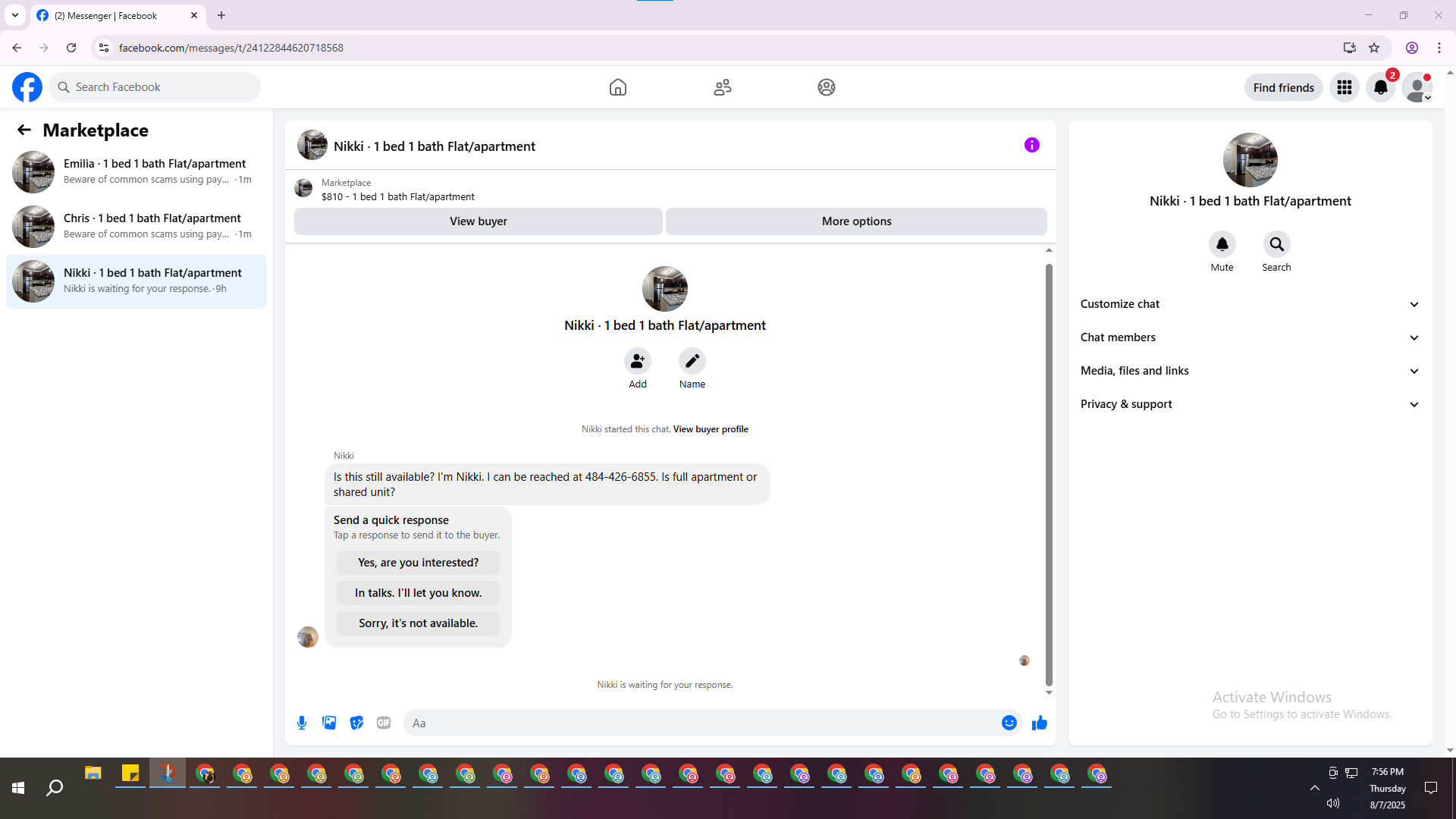Screen dimensions: 1456x819
Task: Focus the message text box 'Aa'
Action: (701, 723)
